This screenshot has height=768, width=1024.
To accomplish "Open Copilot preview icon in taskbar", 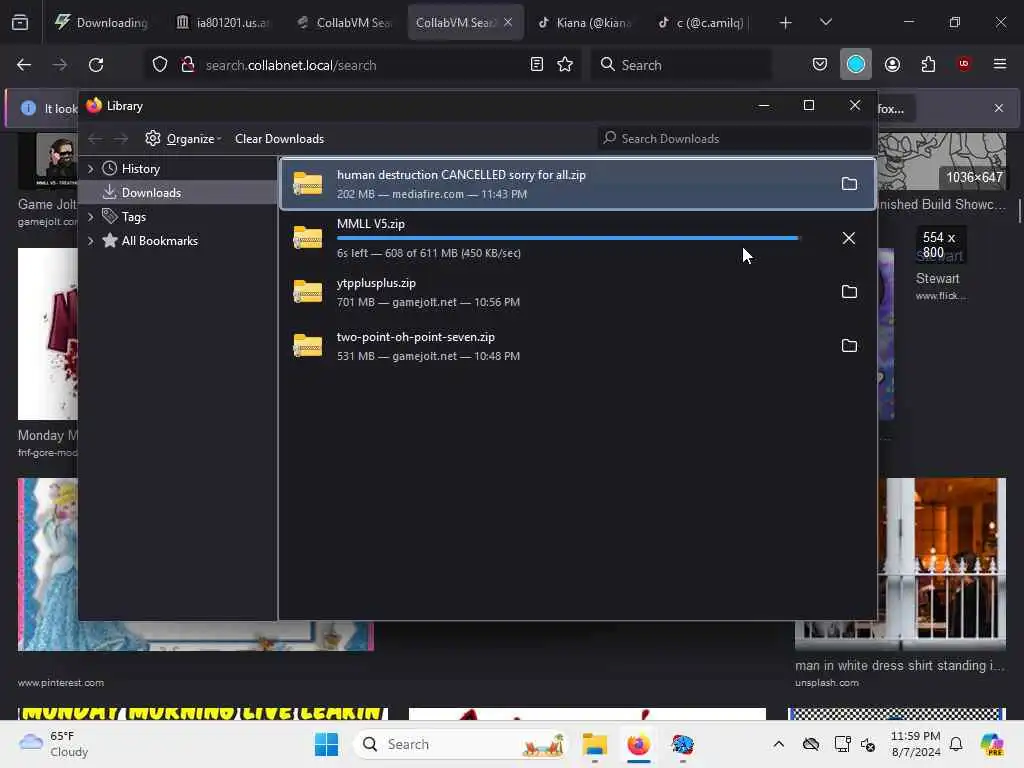I will (992, 744).
